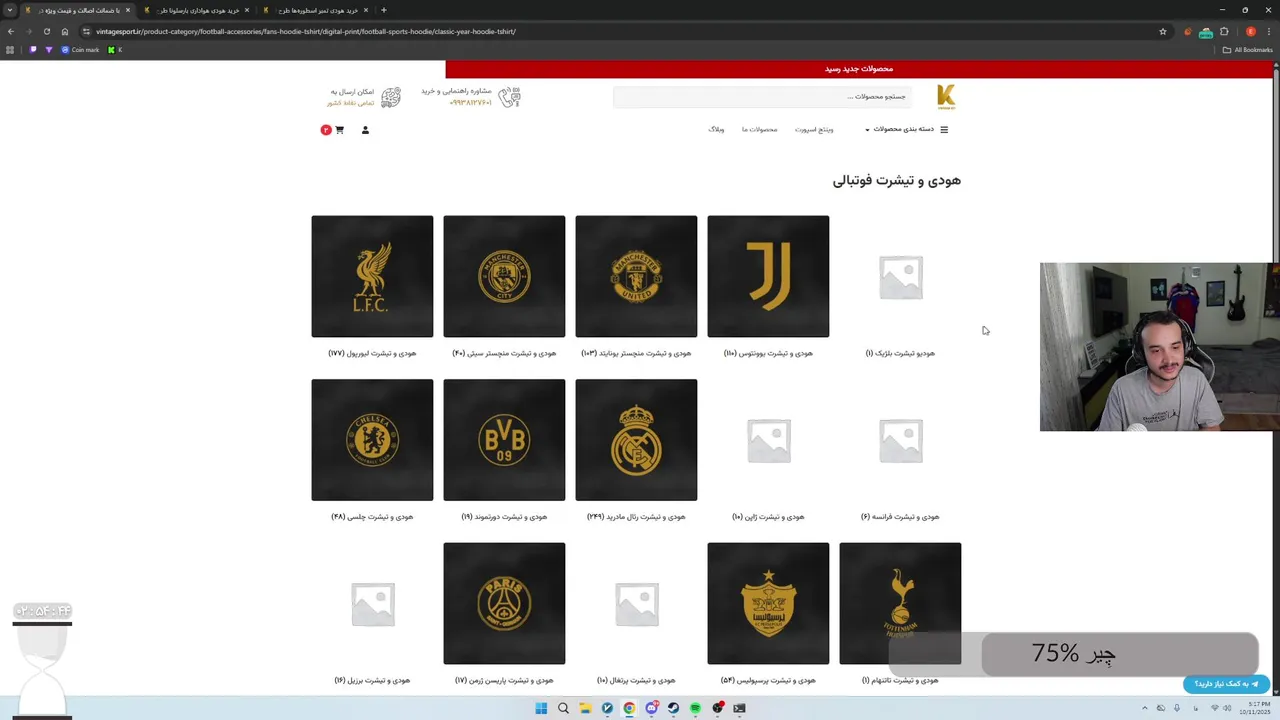Open the terminal icon in the taskbar
Viewport: 1280px width, 720px height.
(739, 708)
